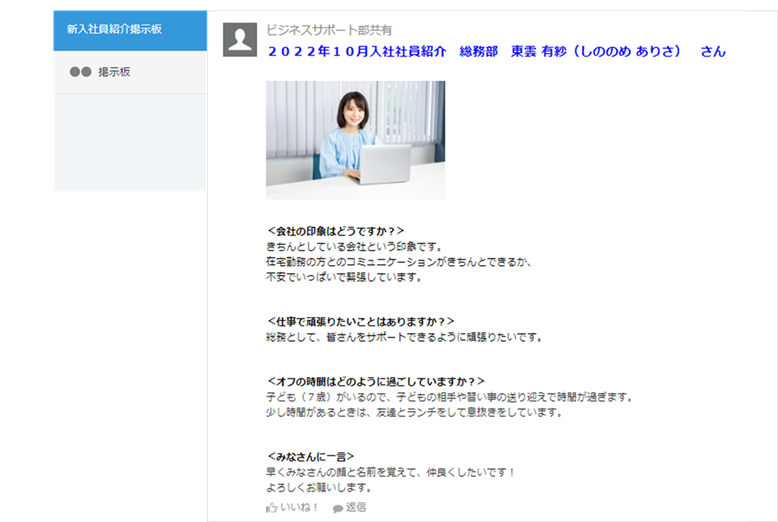Open the ●● 掲示板 sidebar item
The width and height of the screenshot is (778, 522).
point(130,72)
